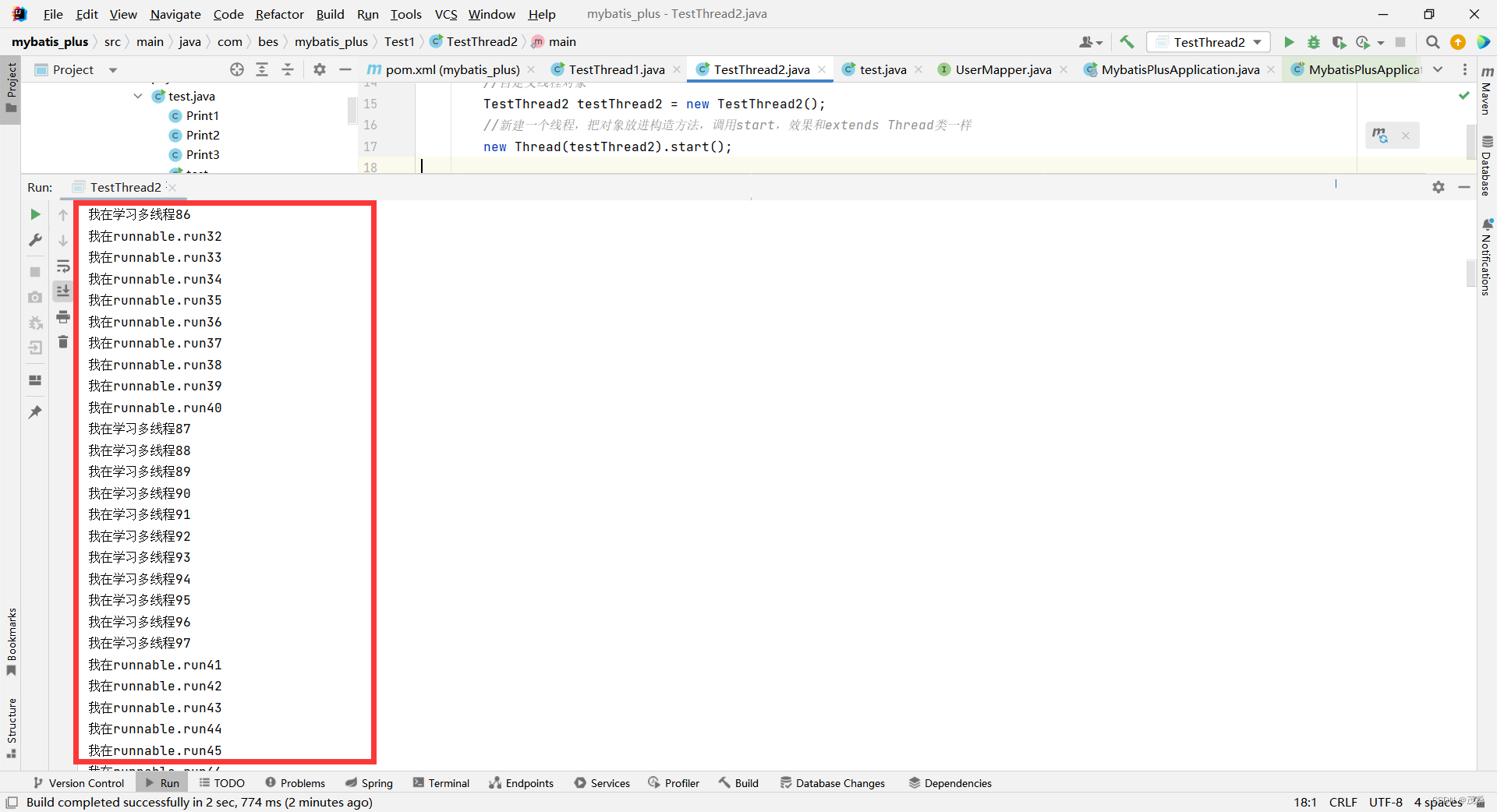This screenshot has height=812, width=1497.
Task: Click the 18:1 cursor position status item
Action: point(1305,802)
